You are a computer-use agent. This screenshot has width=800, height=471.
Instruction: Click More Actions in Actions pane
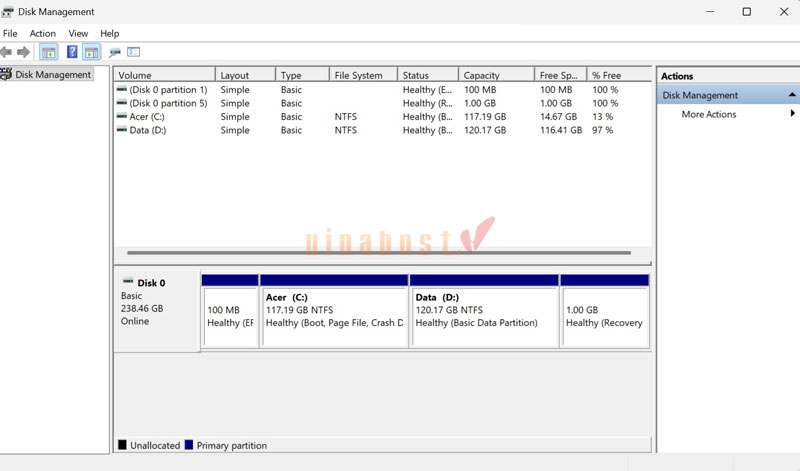tap(709, 114)
